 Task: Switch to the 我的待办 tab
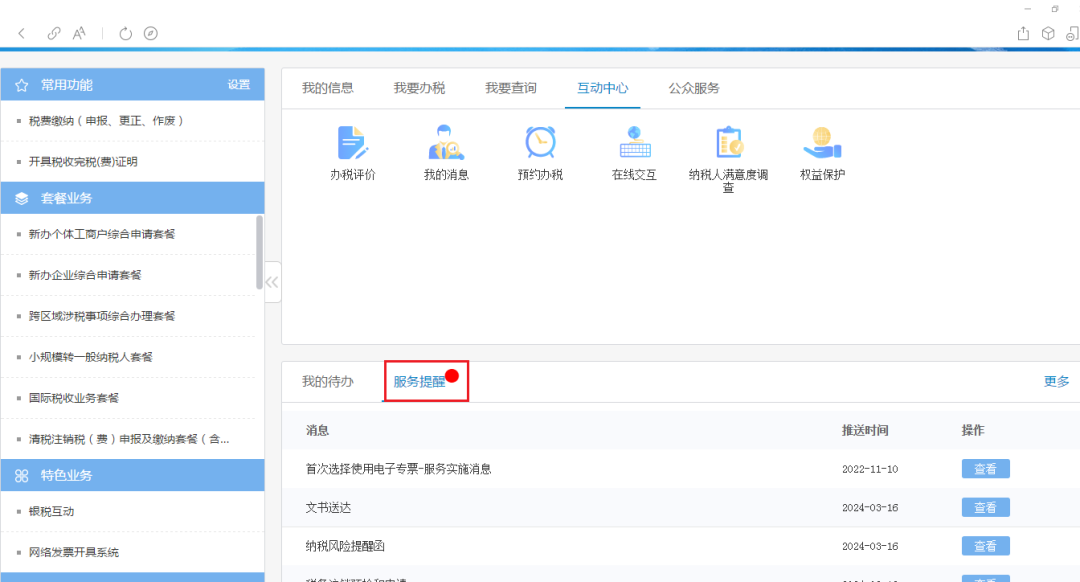(x=328, y=381)
